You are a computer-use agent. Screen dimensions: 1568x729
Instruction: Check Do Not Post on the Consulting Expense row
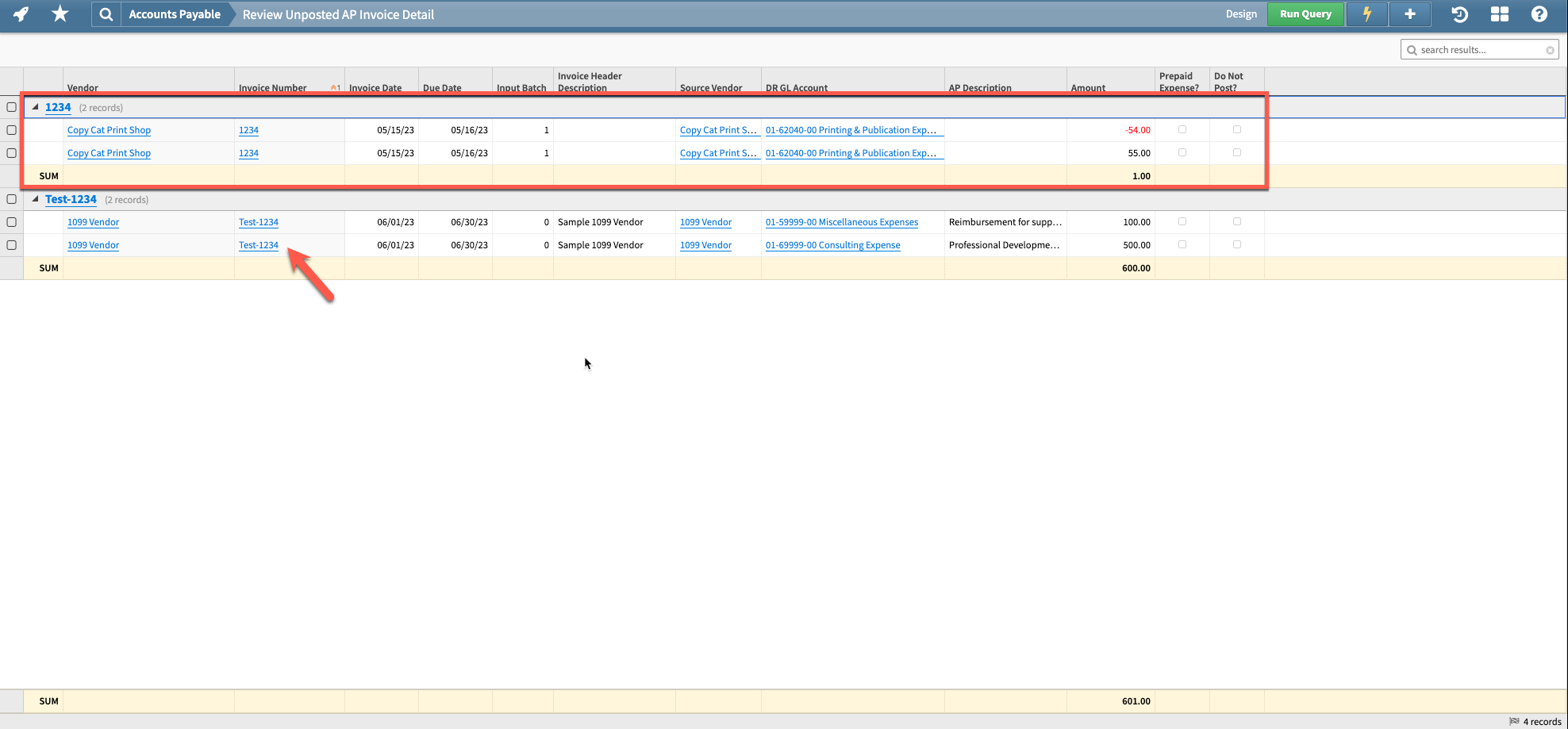coord(1236,244)
